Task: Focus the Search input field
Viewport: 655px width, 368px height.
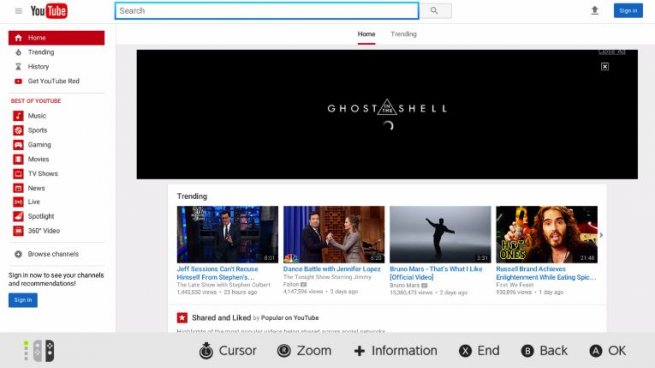Action: point(267,11)
